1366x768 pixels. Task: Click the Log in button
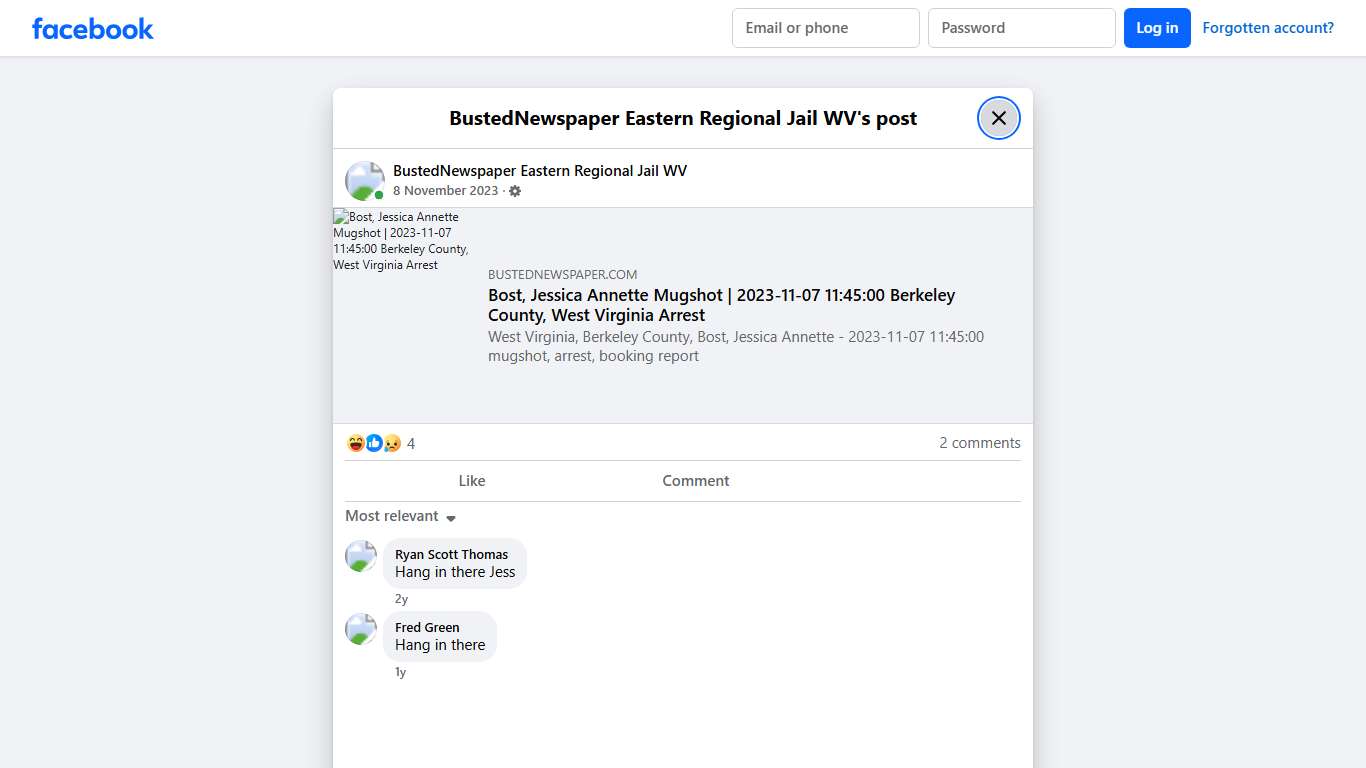1157,28
